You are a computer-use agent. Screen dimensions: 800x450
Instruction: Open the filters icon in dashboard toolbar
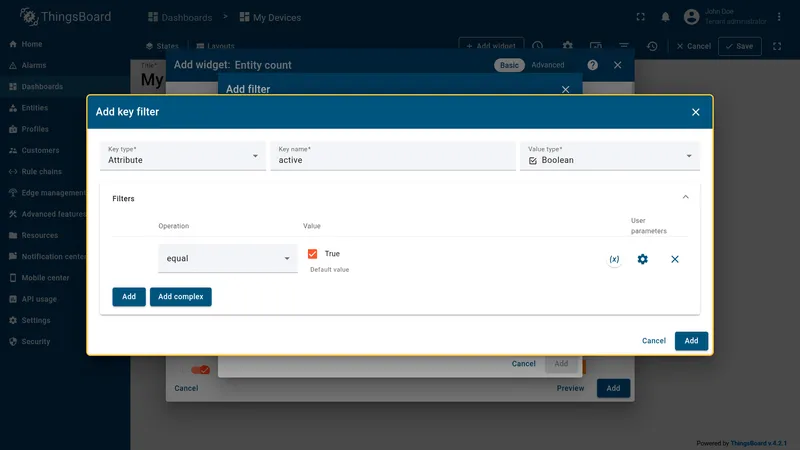[623, 46]
